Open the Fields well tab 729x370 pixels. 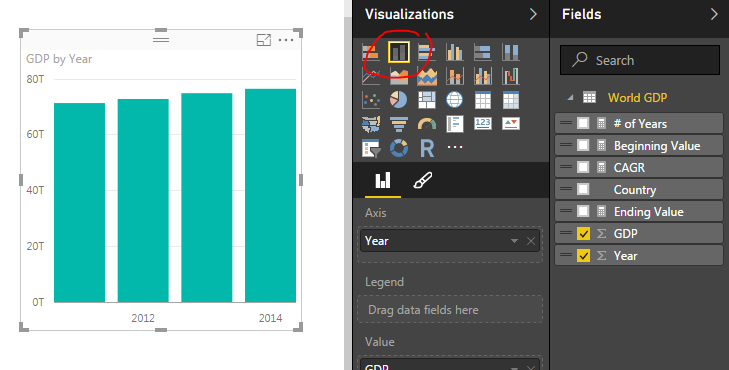(x=383, y=181)
